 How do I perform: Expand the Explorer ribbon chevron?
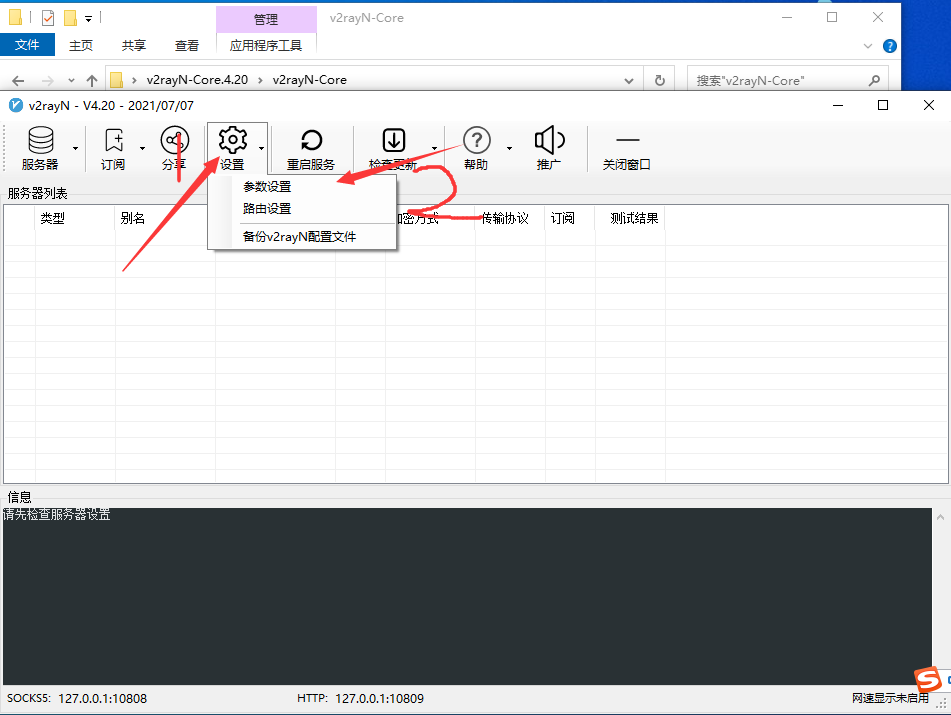(868, 46)
